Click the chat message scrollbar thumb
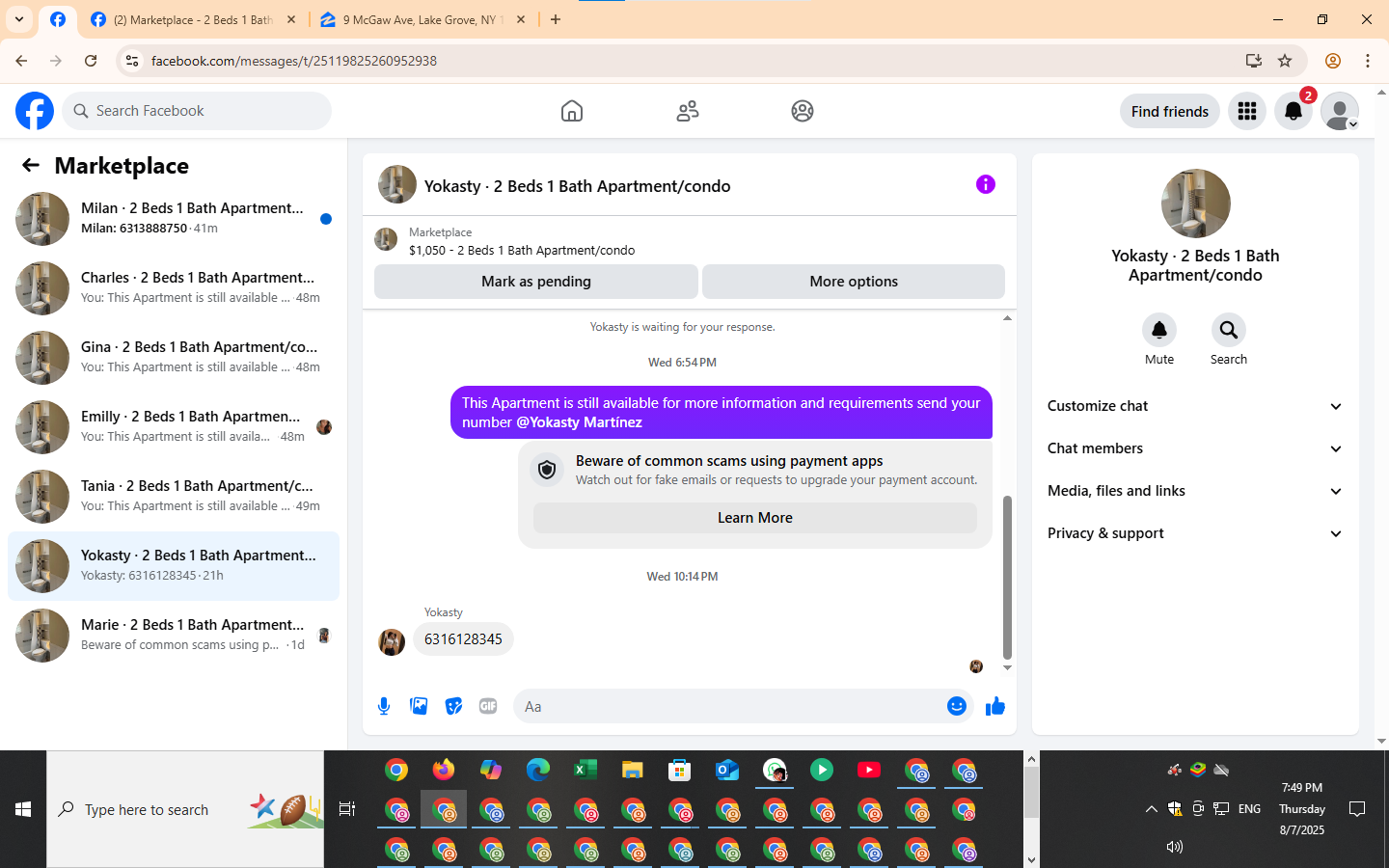The width and height of the screenshot is (1389, 868). tap(1007, 577)
